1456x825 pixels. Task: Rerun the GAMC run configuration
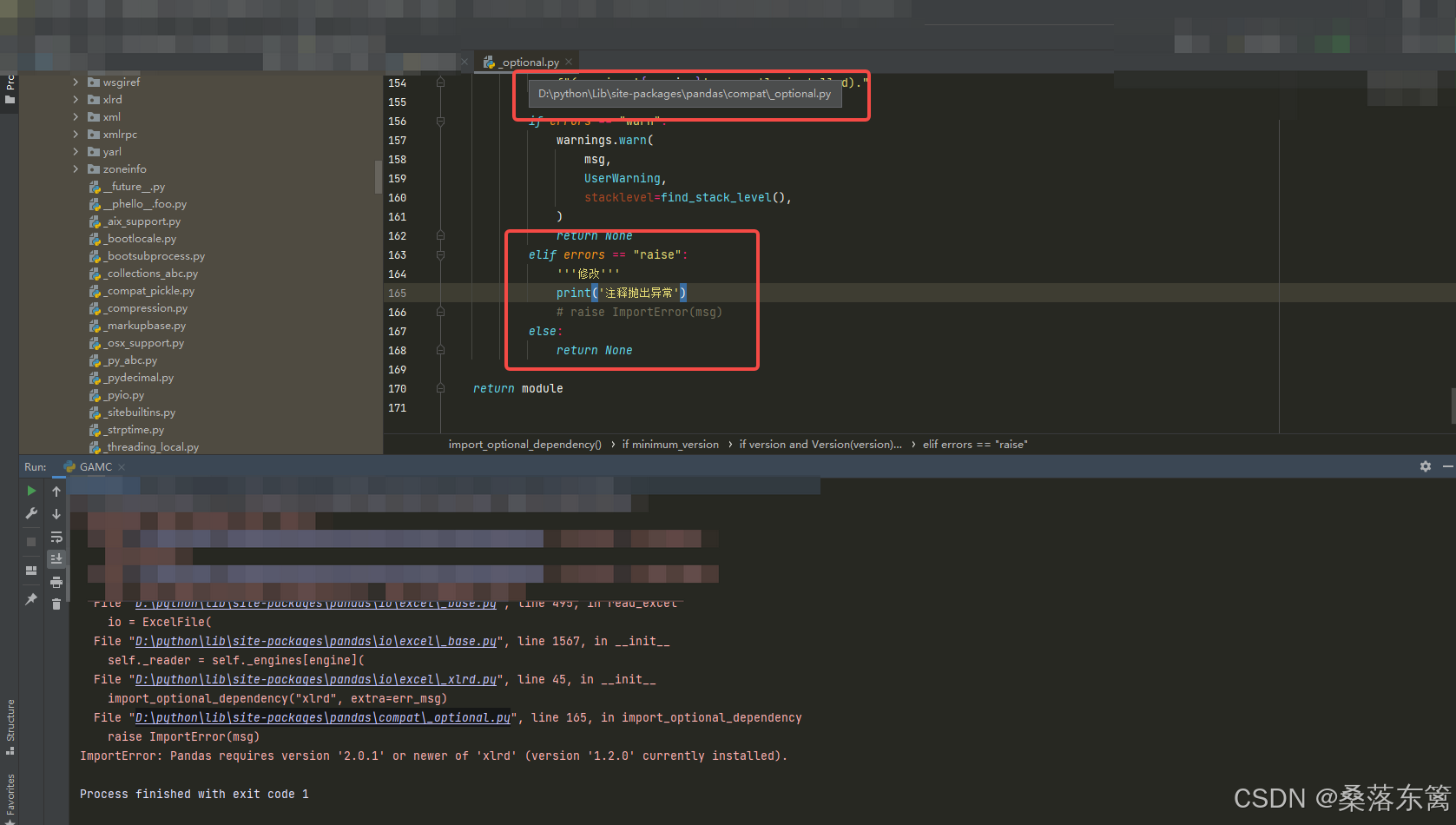tap(31, 491)
